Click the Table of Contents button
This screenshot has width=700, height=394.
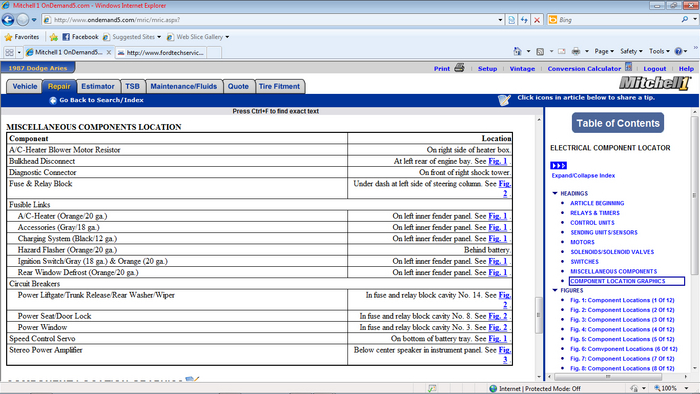(618, 123)
